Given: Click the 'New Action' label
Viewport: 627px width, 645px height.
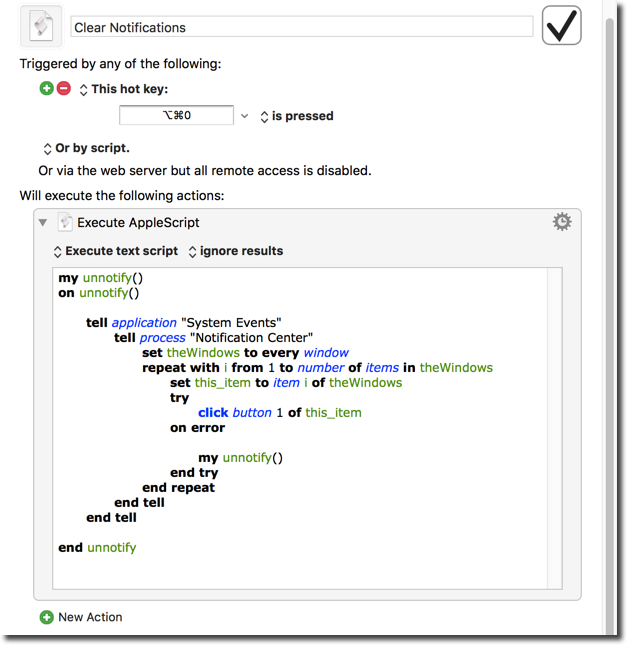Looking at the screenshot, I should [x=91, y=617].
